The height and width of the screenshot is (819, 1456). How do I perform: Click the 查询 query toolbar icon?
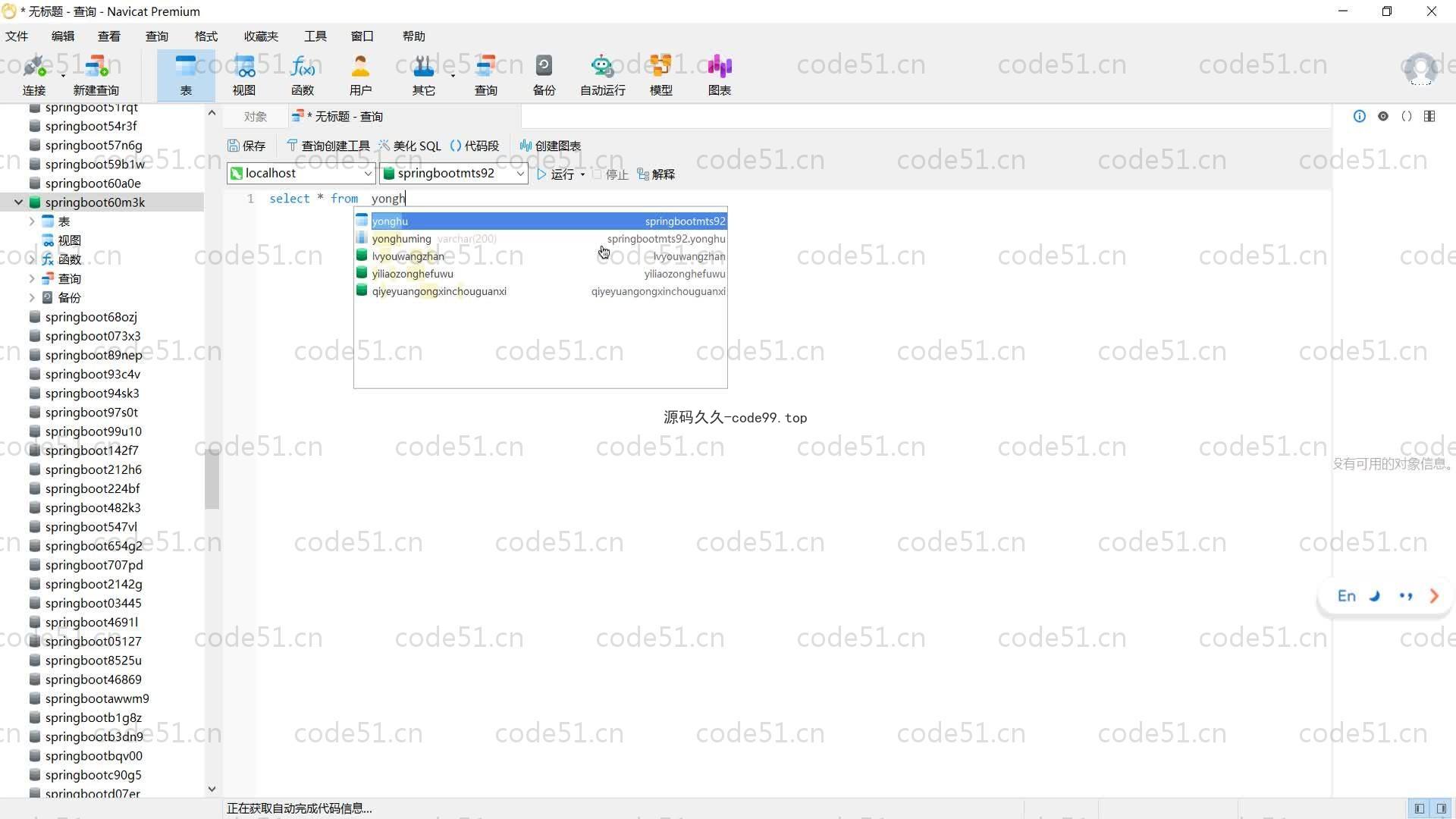(x=486, y=75)
